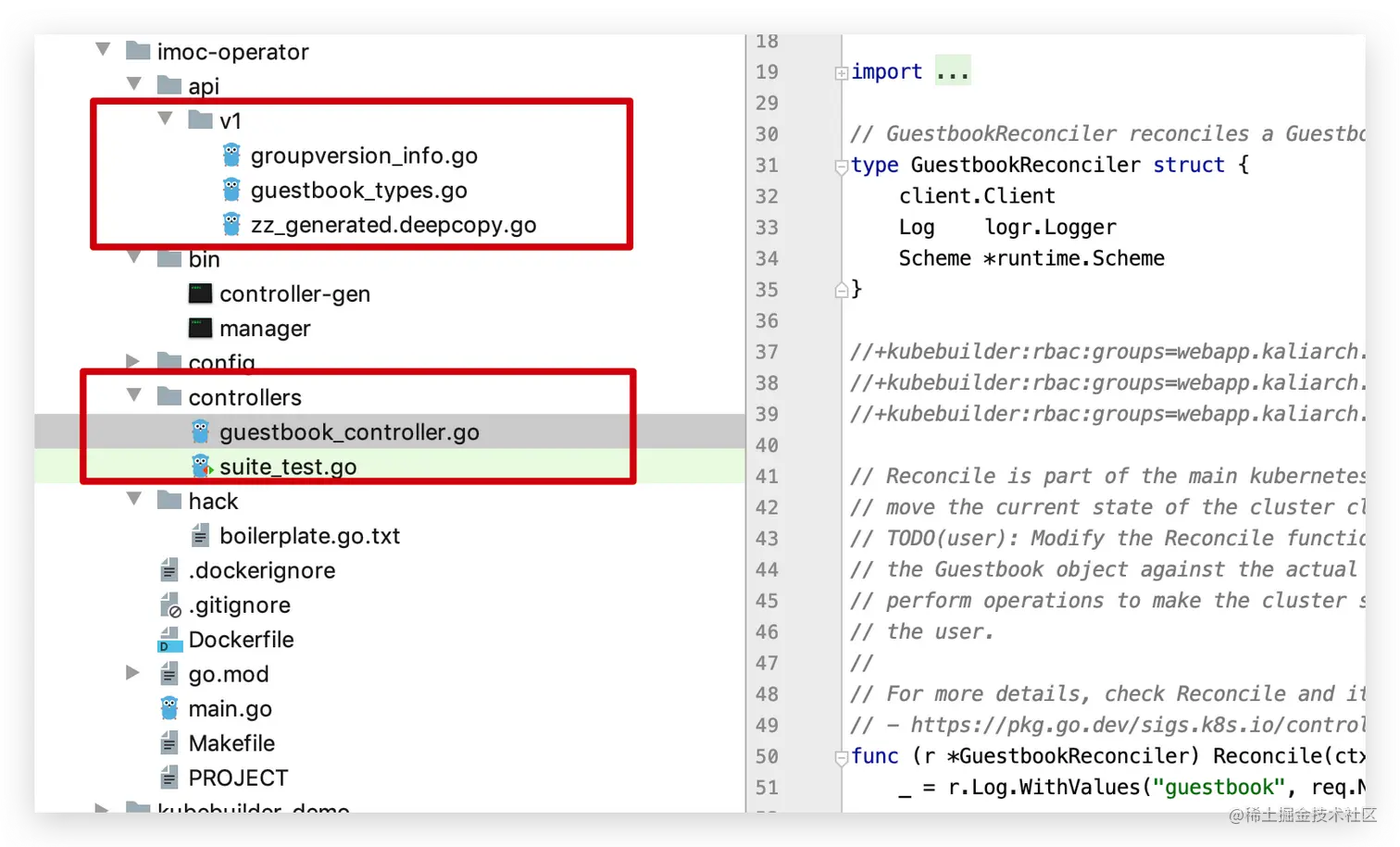Select the manager binary
This screenshot has width=1400, height=847.
pyautogui.click(x=265, y=329)
